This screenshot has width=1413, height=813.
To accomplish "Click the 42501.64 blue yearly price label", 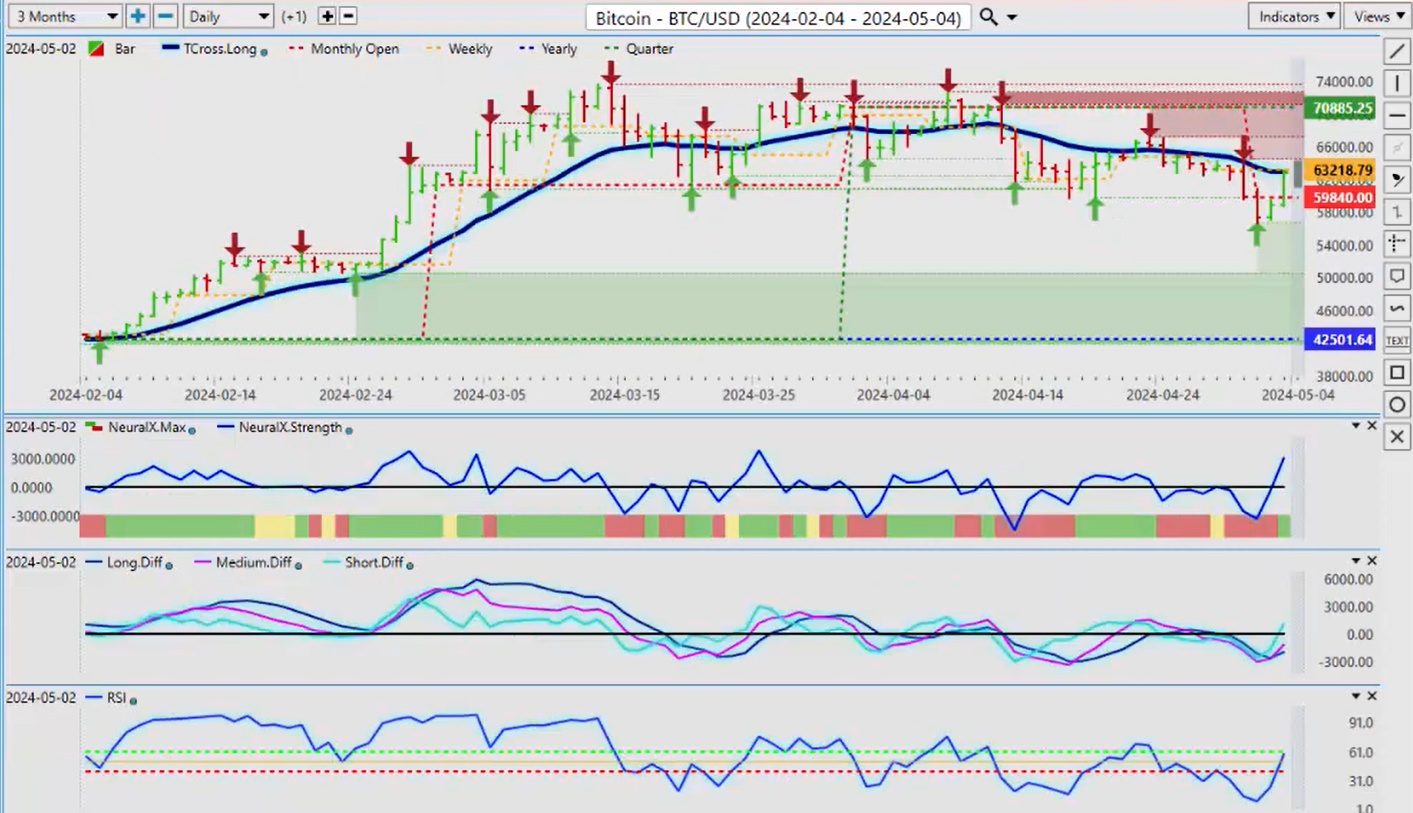I will click(1342, 340).
